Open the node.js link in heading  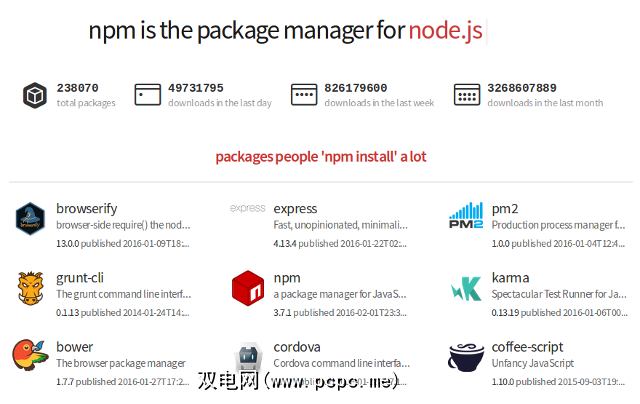click(x=445, y=31)
